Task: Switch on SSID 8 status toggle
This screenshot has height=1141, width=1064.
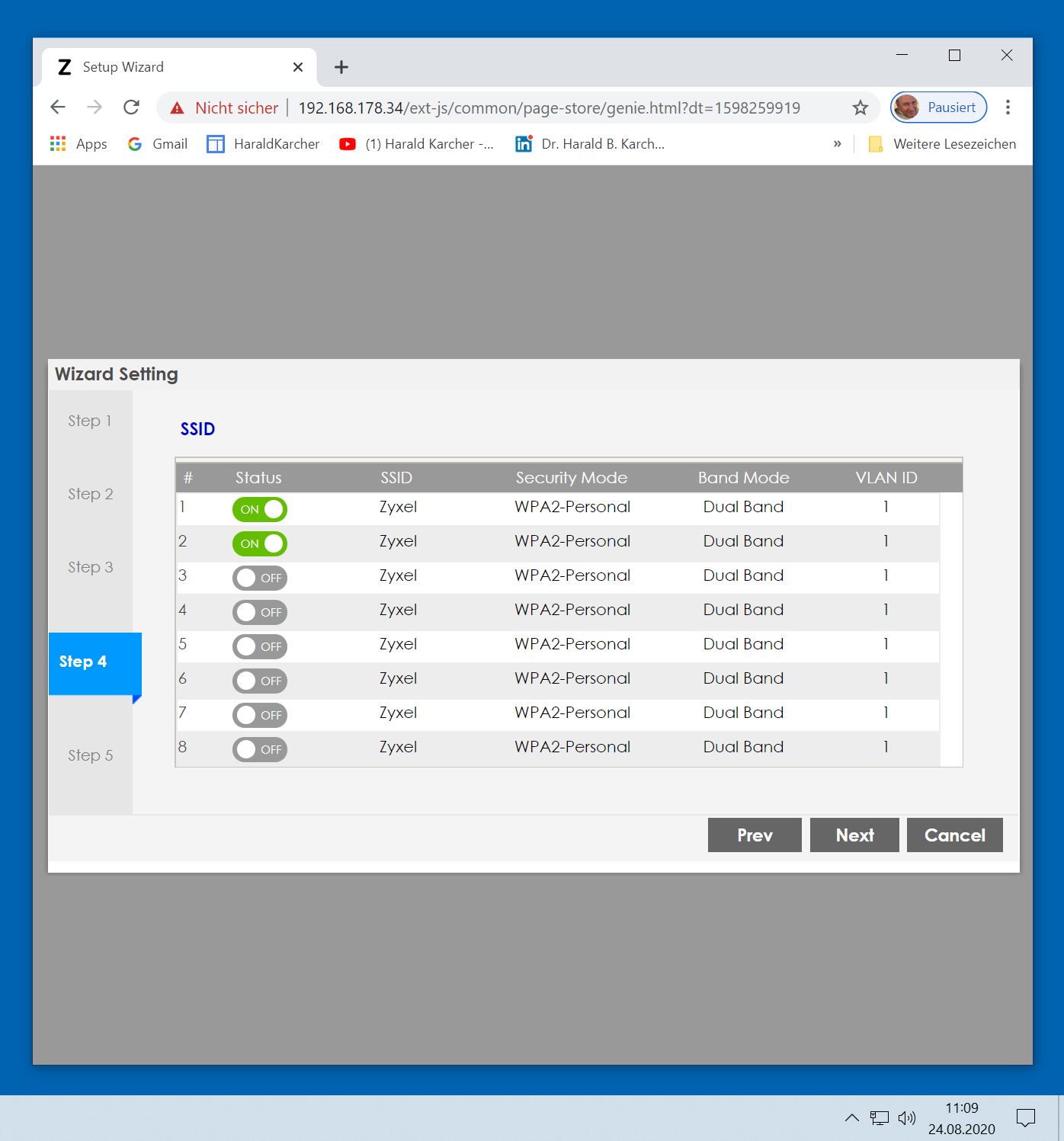Action: click(x=260, y=749)
